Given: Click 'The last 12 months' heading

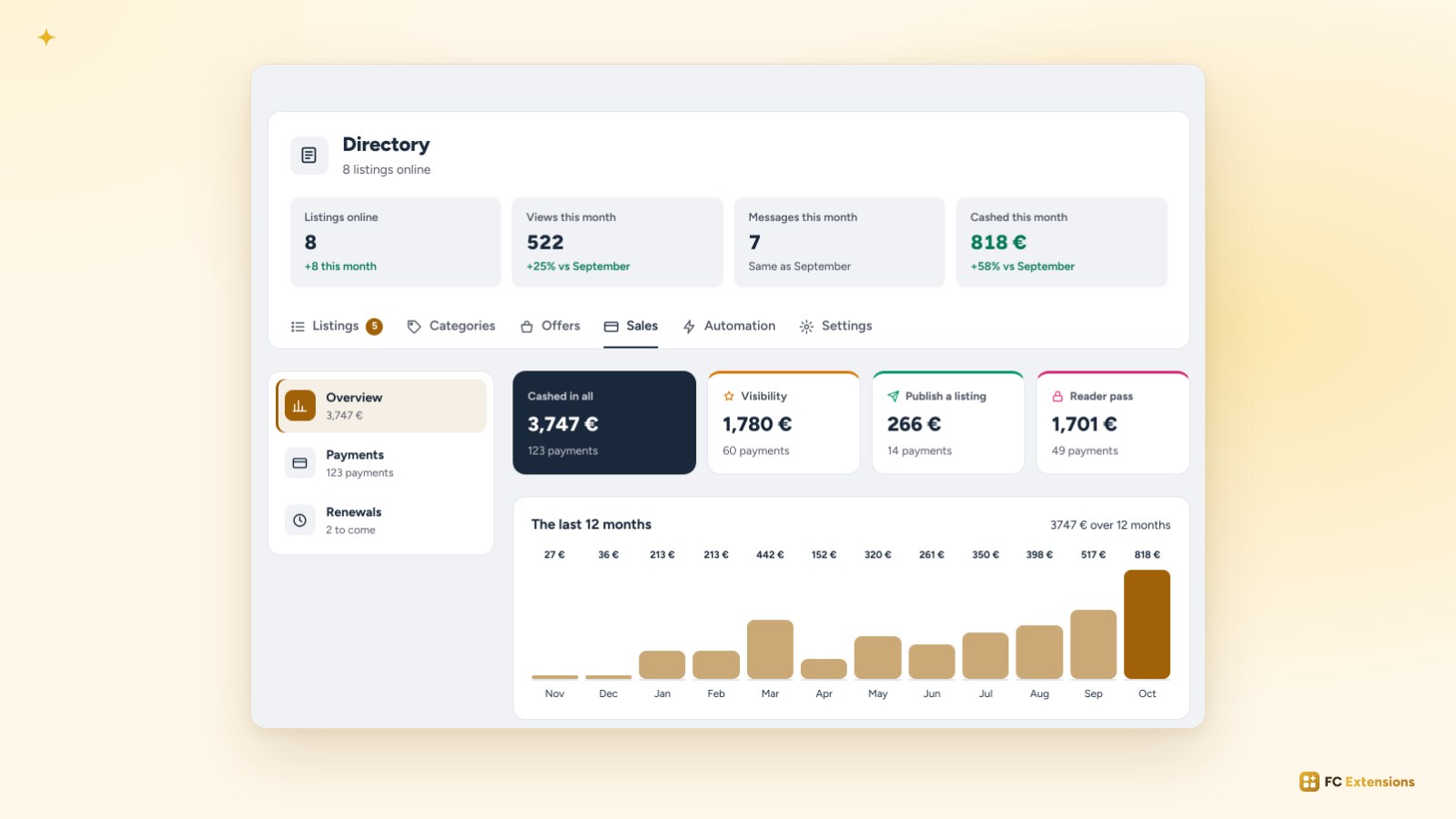Looking at the screenshot, I should tap(591, 524).
